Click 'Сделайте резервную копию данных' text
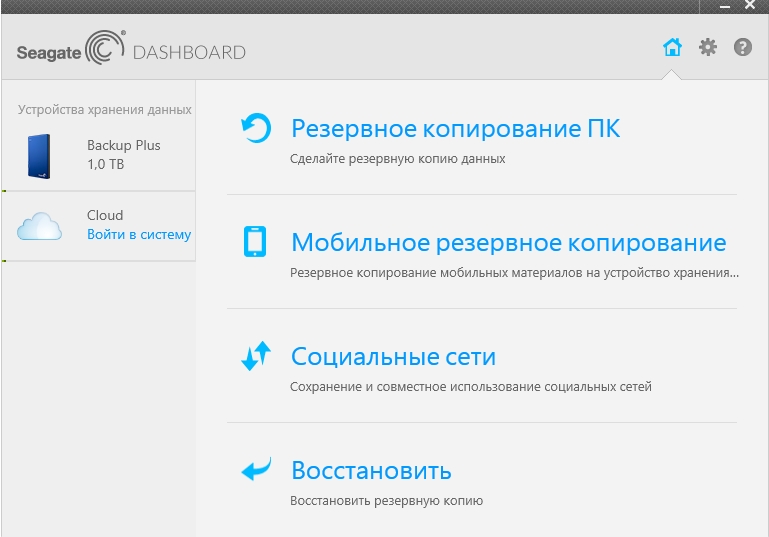The width and height of the screenshot is (769, 537). [397, 159]
